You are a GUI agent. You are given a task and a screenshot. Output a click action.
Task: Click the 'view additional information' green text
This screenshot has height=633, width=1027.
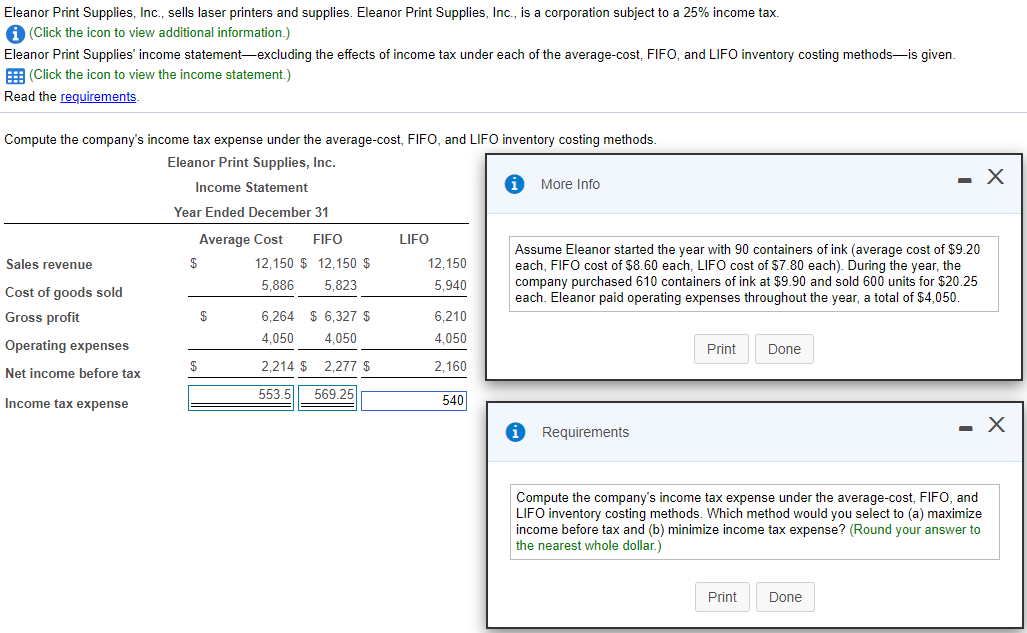tap(160, 33)
